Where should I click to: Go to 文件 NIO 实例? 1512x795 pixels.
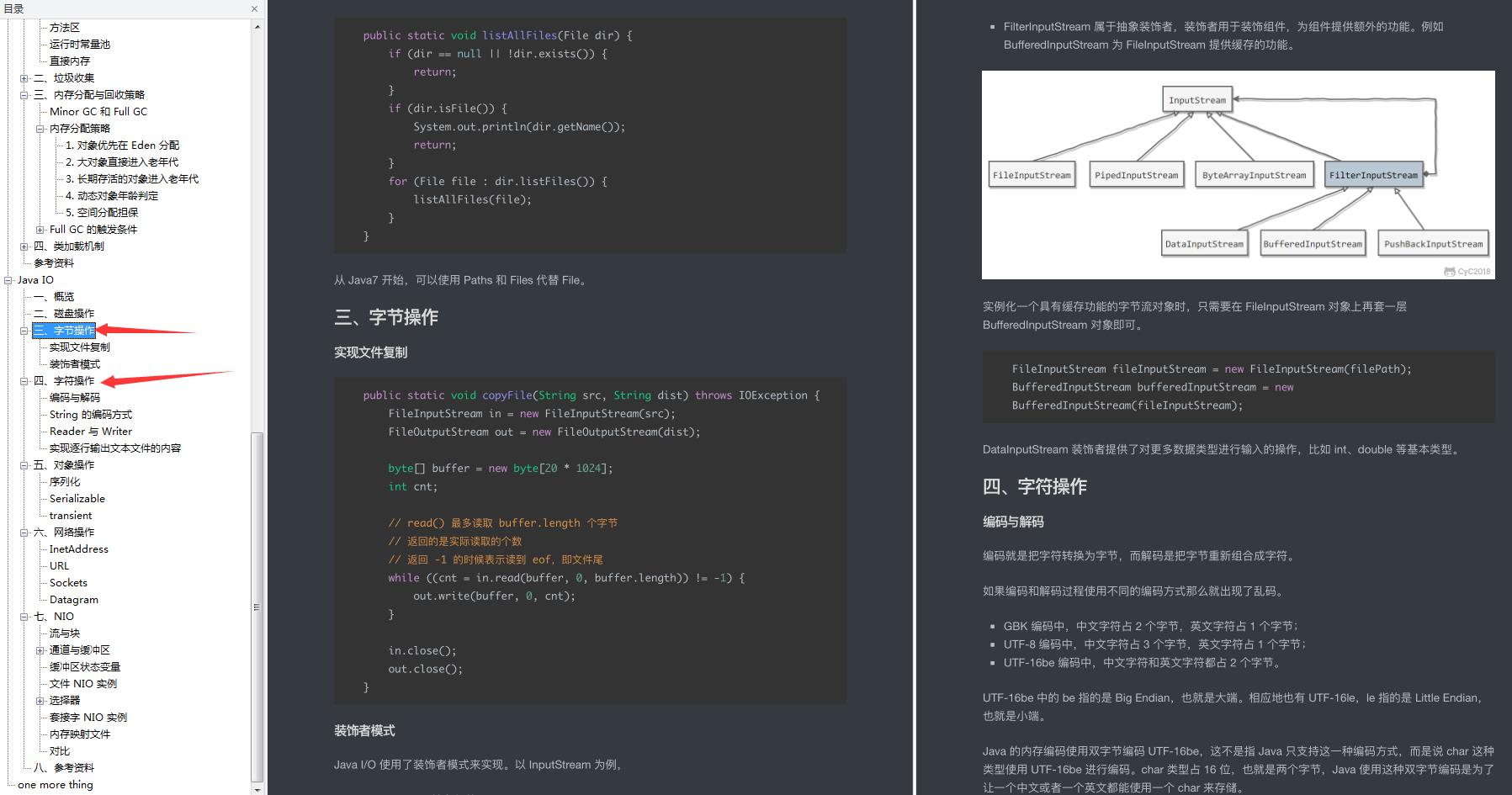click(83, 684)
